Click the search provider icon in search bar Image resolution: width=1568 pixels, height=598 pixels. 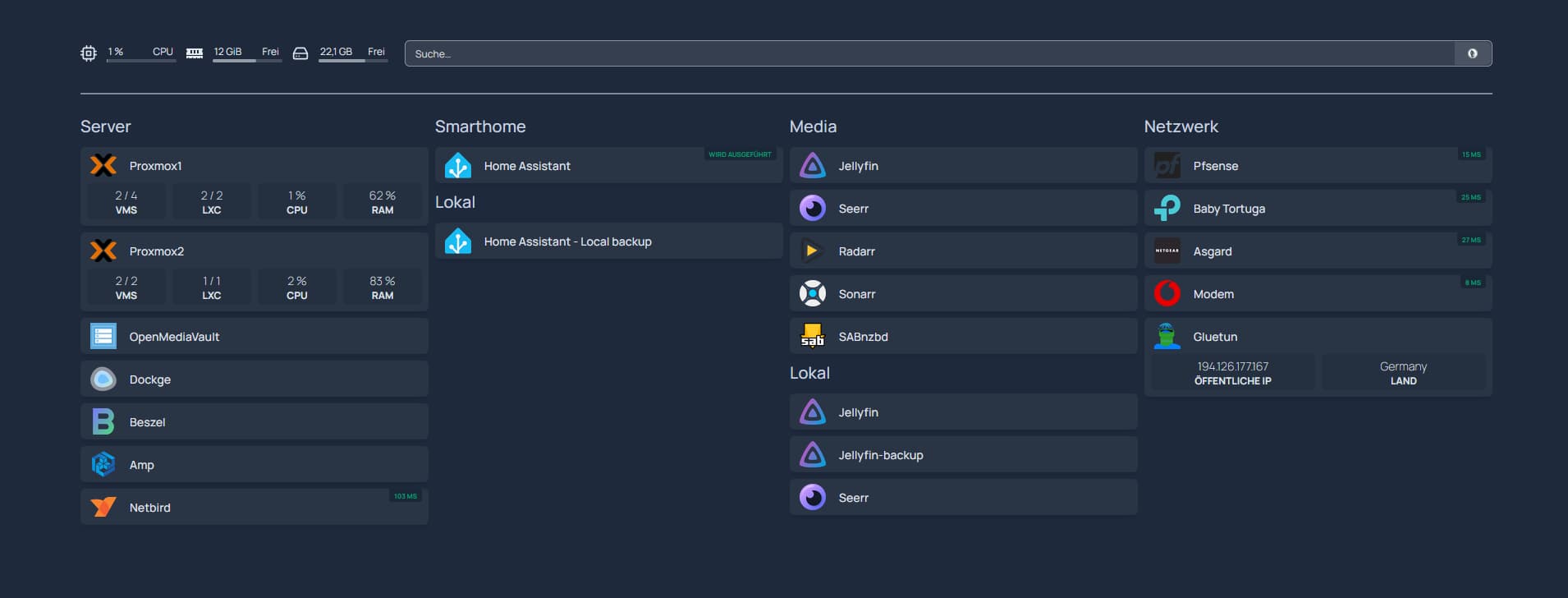(x=1473, y=53)
